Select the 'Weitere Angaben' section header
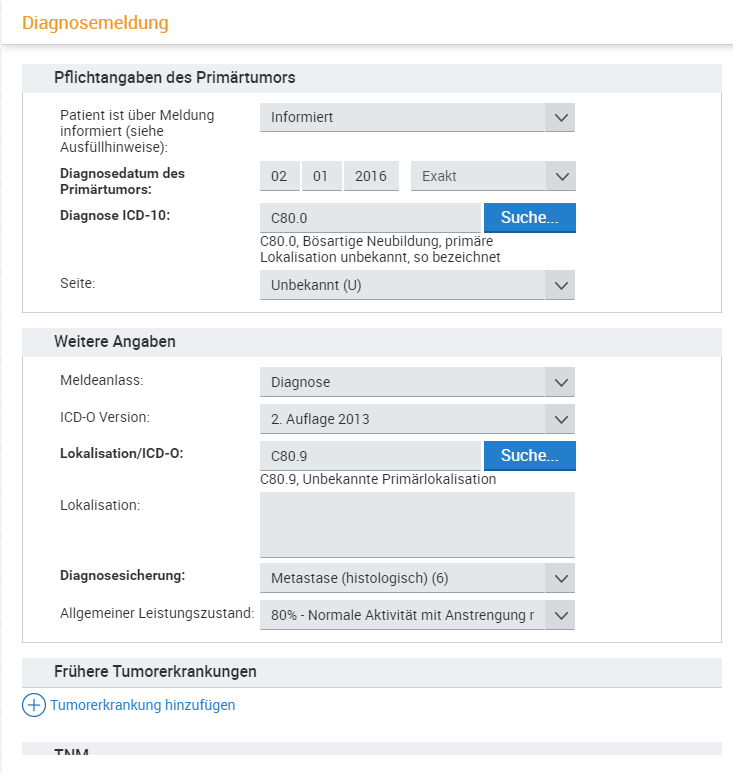 click(x=115, y=342)
